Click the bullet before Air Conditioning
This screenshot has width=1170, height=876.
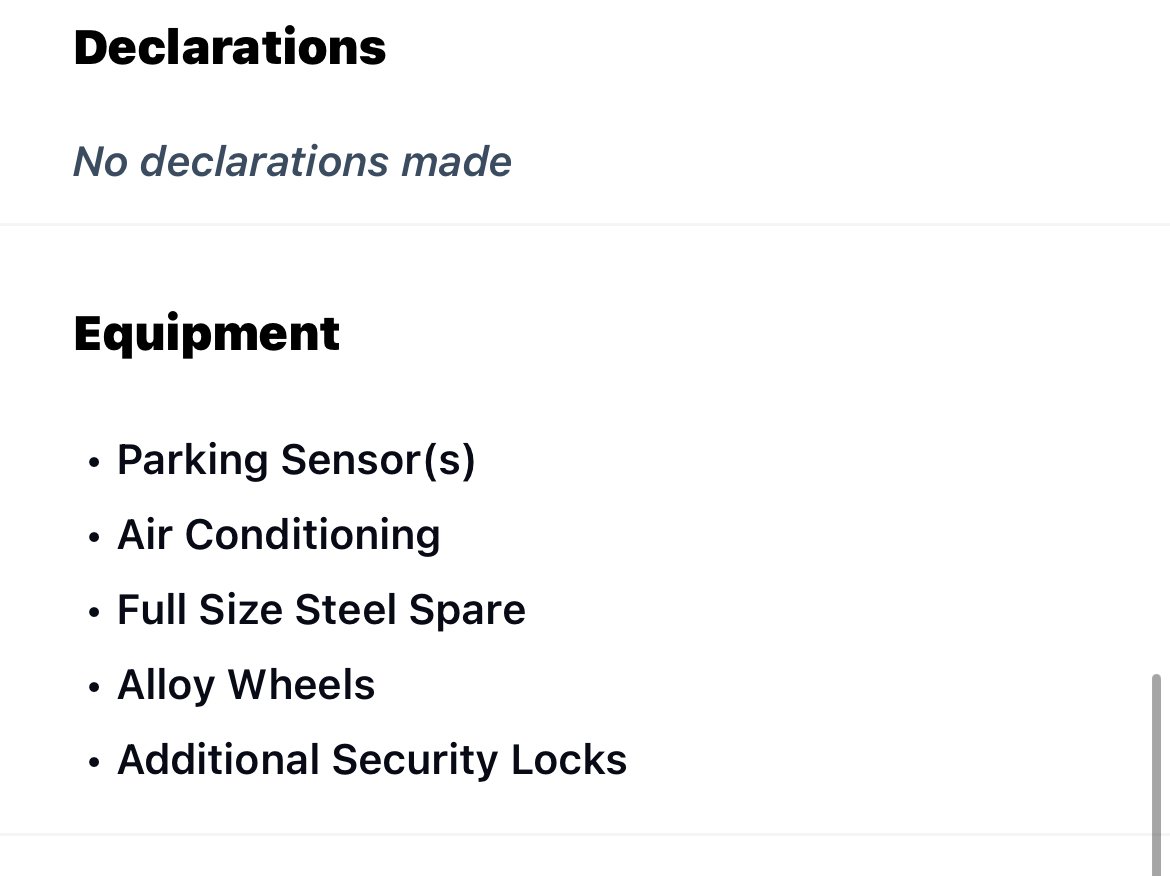[x=93, y=537]
